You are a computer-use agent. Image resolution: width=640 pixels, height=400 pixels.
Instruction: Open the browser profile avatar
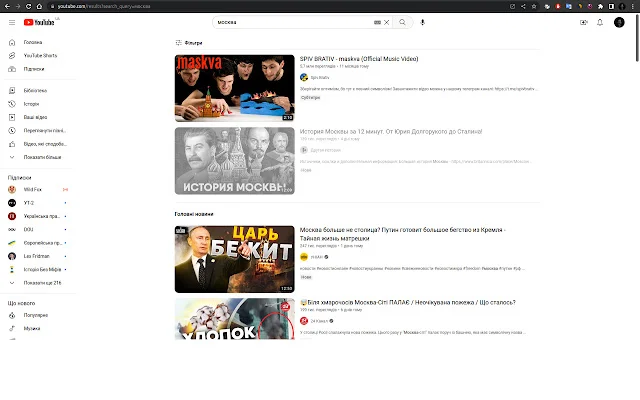[x=622, y=6]
